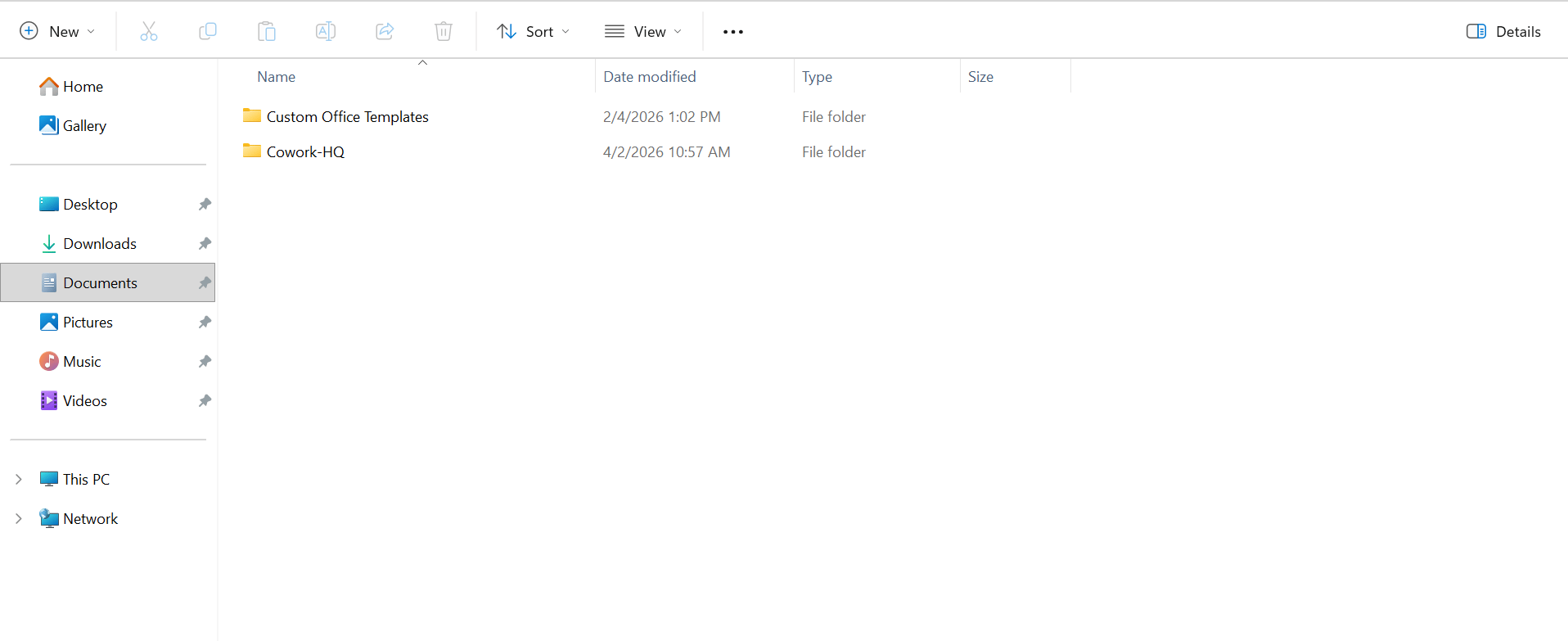Click the Gallery icon in sidebar
The height and width of the screenshot is (641, 1568).
click(49, 125)
